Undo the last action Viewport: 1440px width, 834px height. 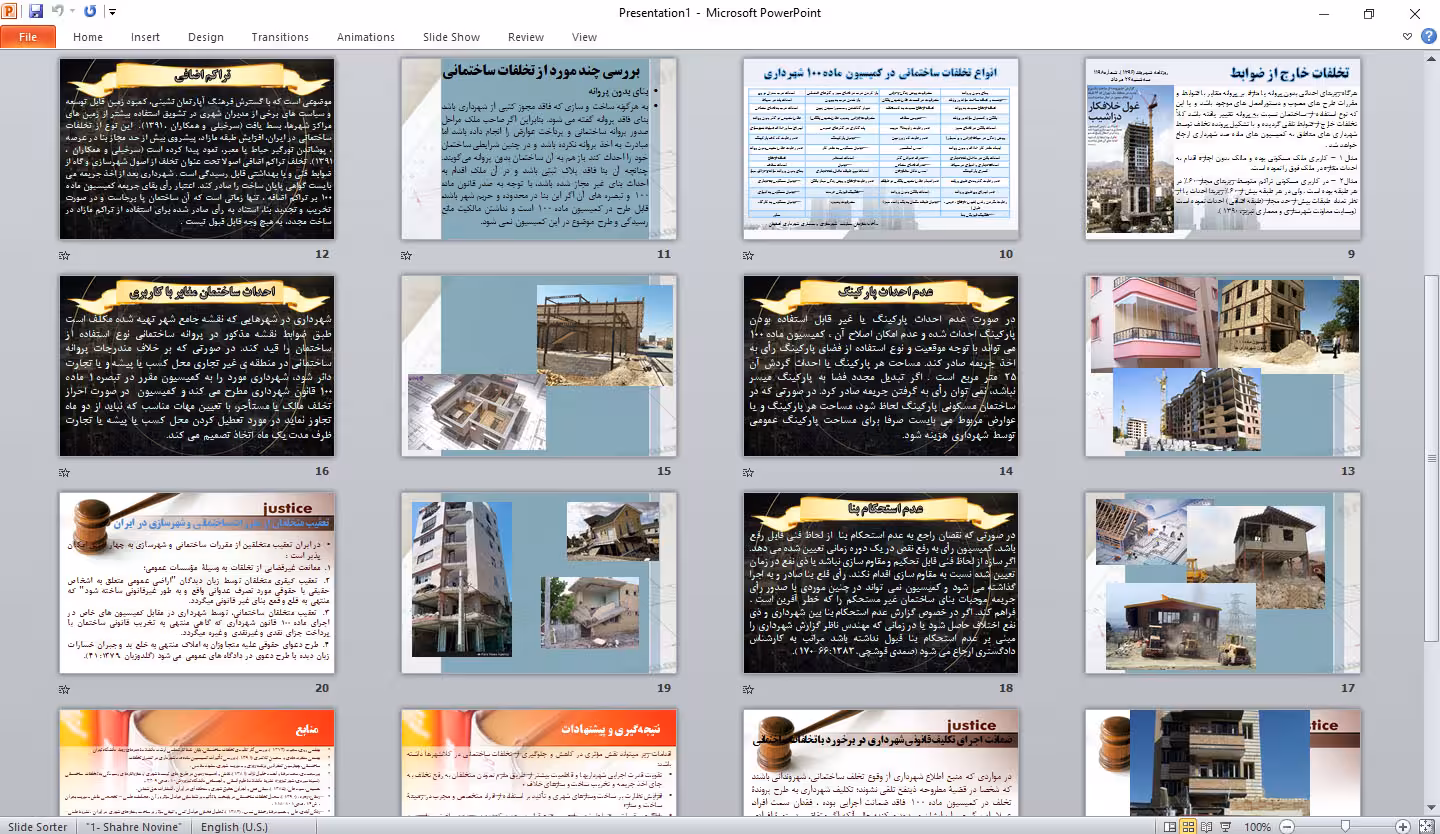click(57, 12)
